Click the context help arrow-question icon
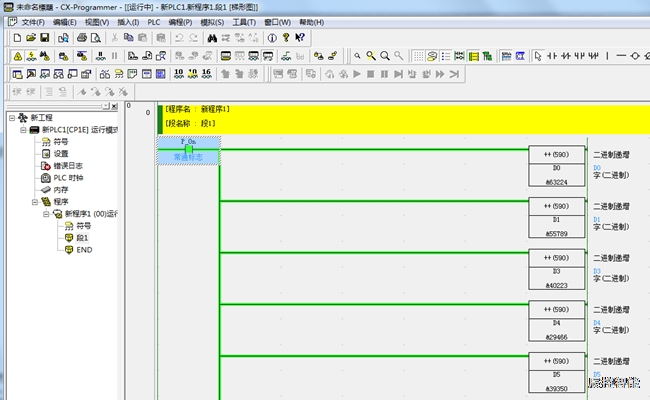650x400 pixels. pyautogui.click(x=300, y=37)
